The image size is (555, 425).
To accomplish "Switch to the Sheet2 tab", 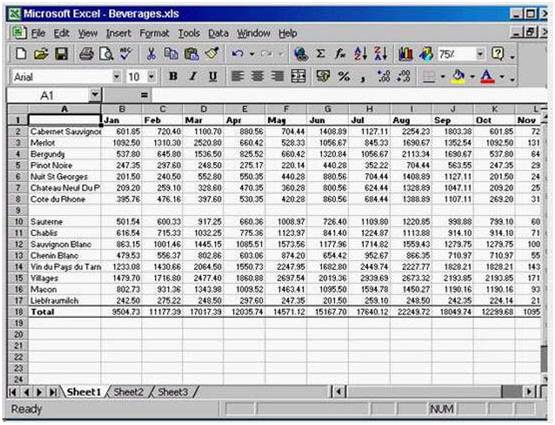I will pyautogui.click(x=129, y=392).
